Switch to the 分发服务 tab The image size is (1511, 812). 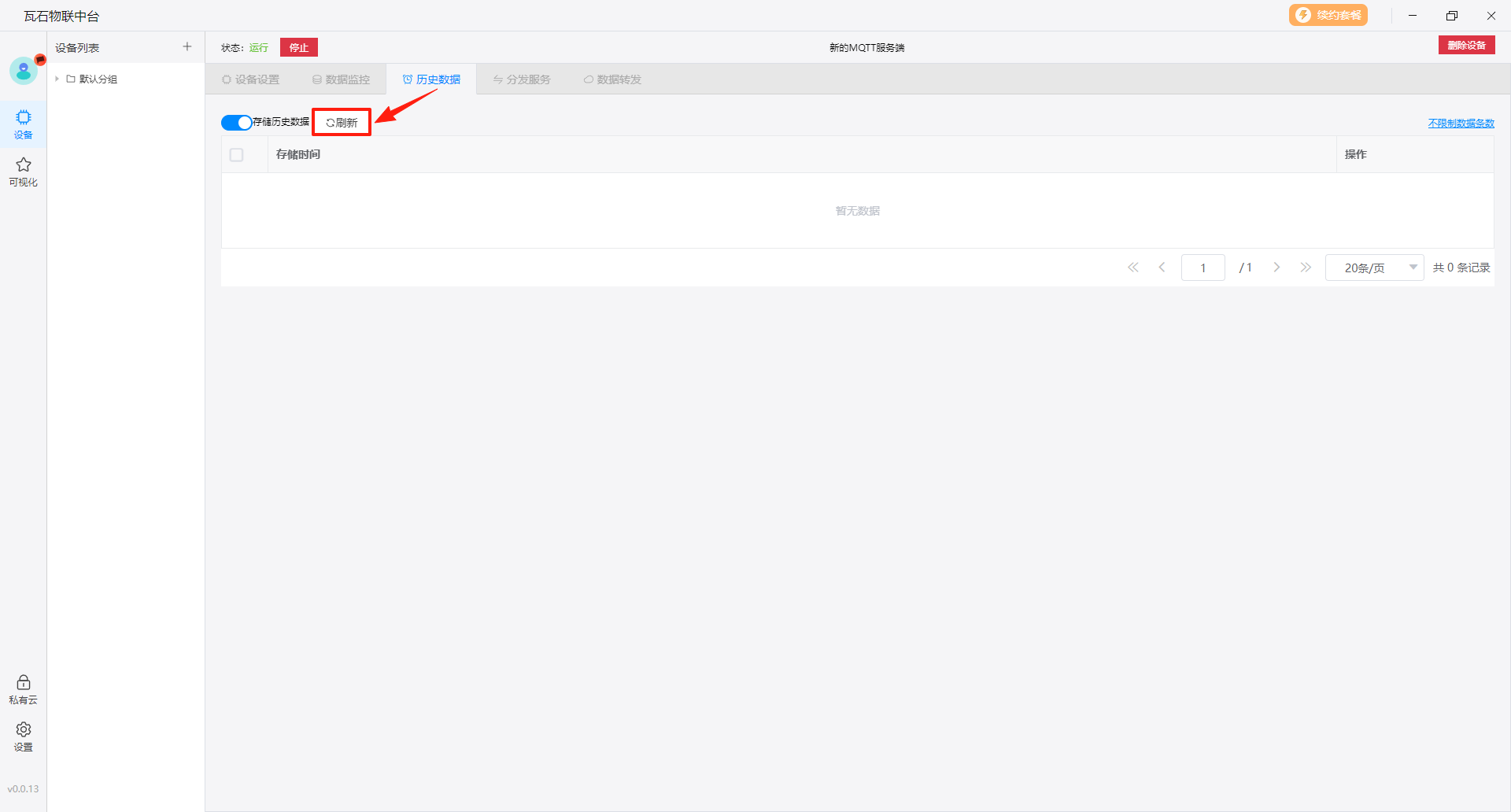tap(522, 79)
